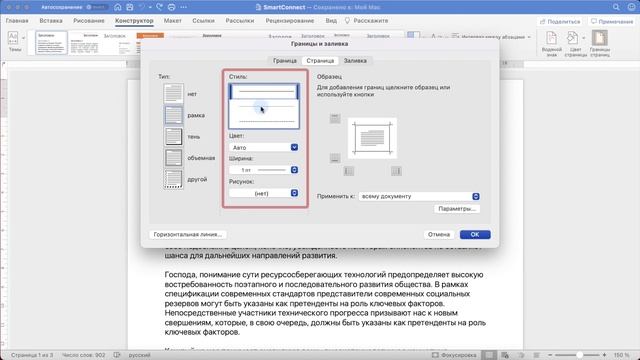
Task: Click the Параметры... button
Action: 457,209
